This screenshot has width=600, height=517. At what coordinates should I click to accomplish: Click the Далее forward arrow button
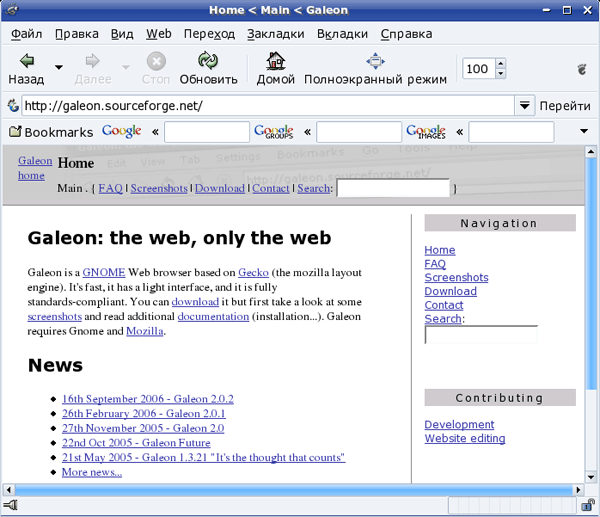tap(93, 68)
